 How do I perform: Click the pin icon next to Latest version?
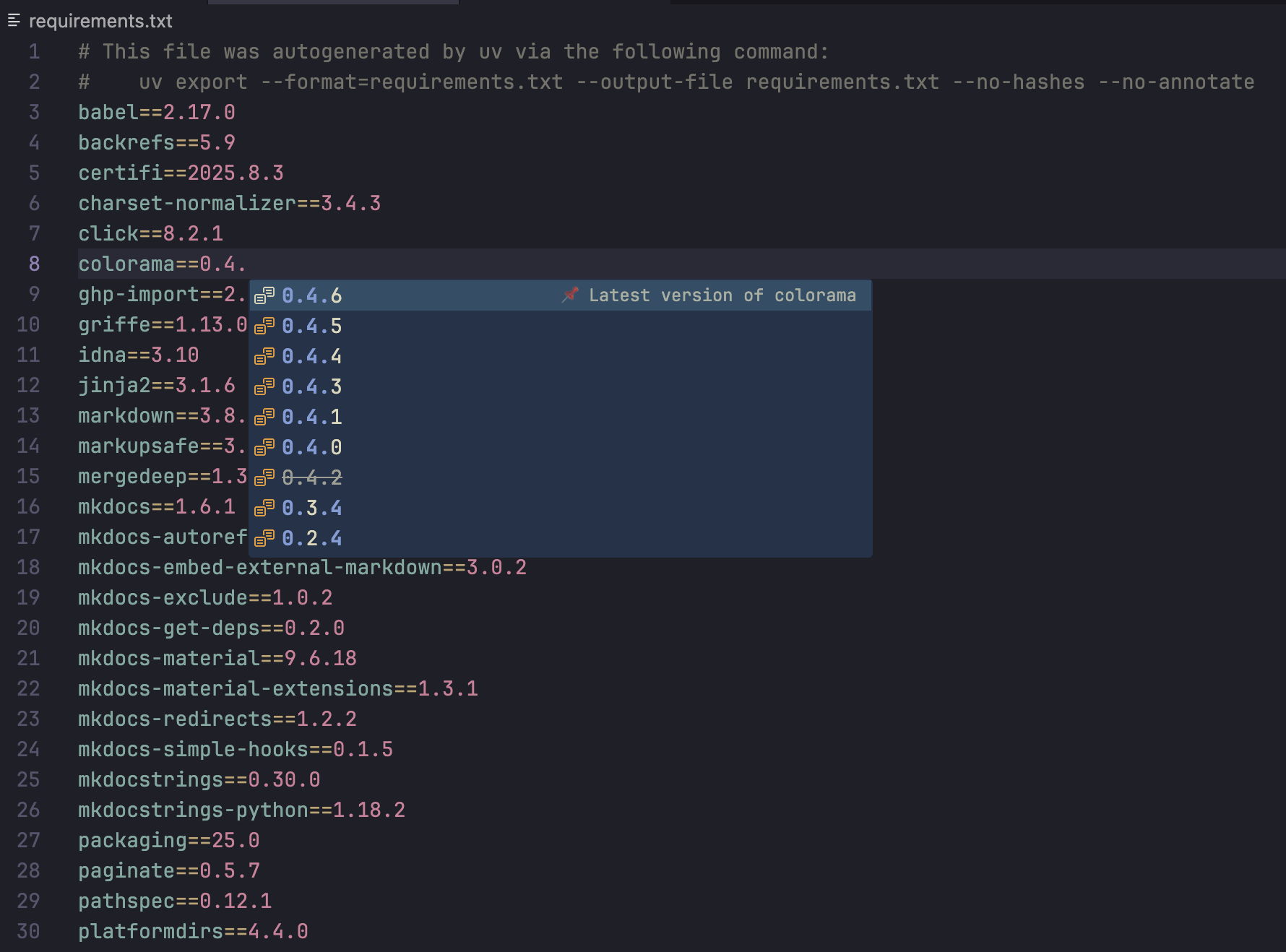pos(571,295)
